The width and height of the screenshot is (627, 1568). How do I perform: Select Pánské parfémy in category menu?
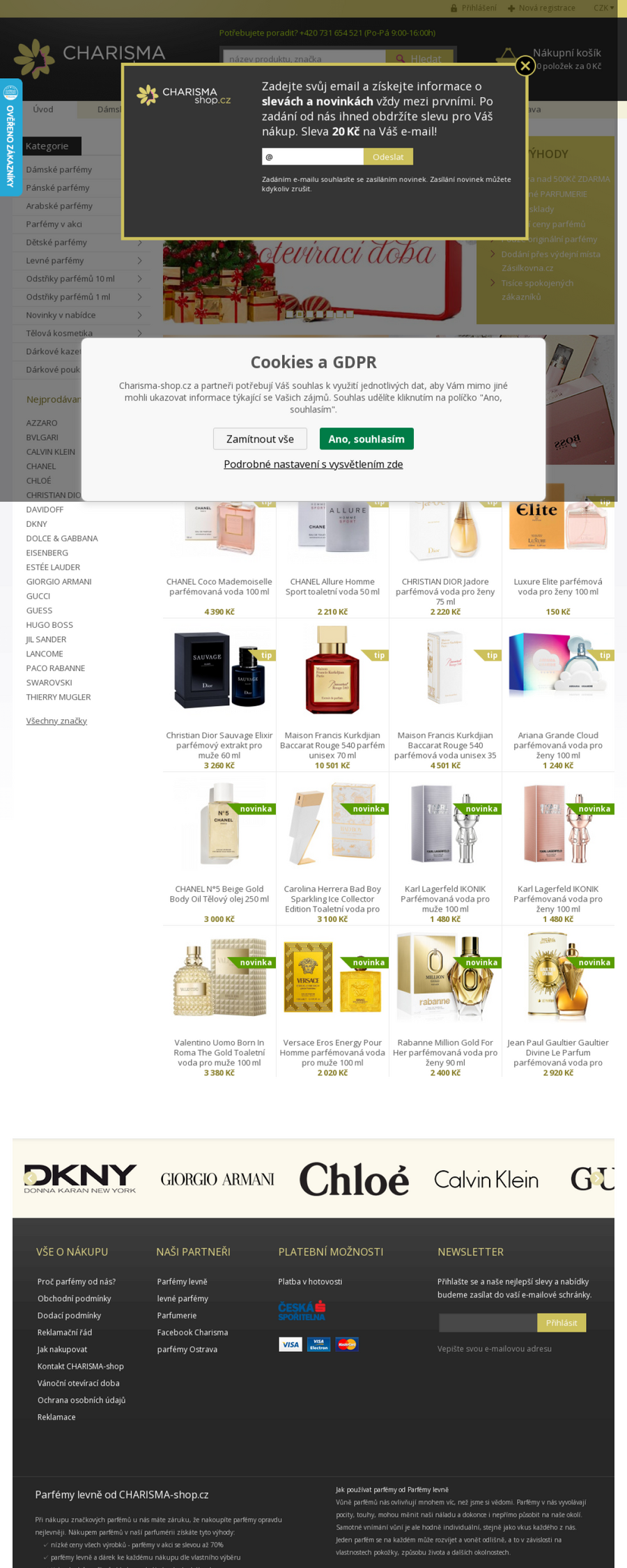pos(58,187)
